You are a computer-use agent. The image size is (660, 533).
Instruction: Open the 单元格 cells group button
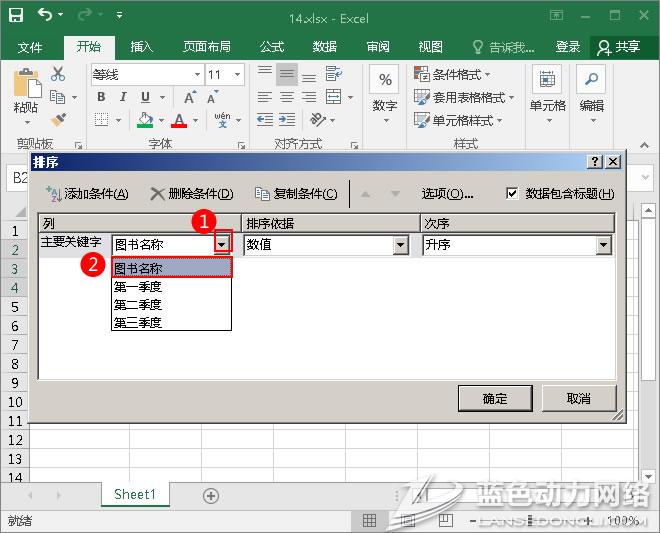[x=547, y=95]
